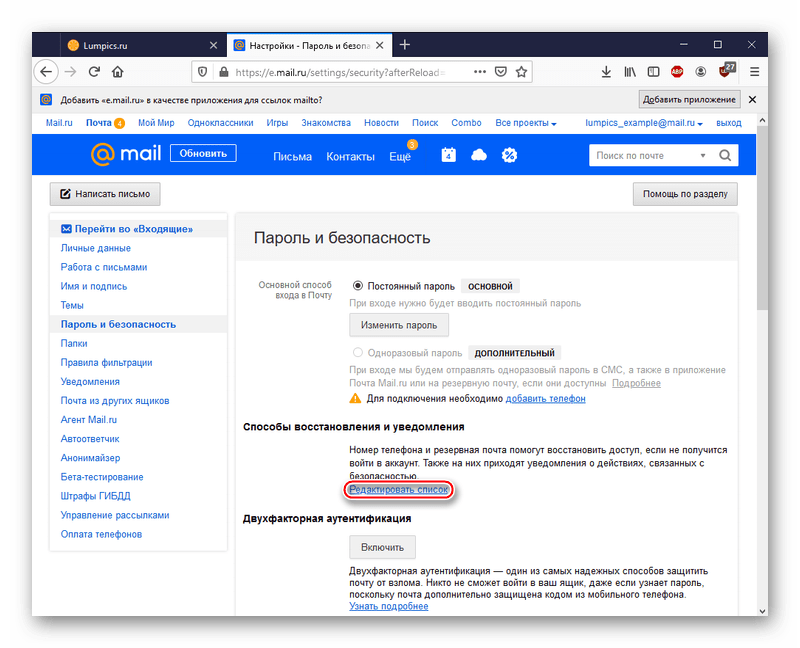Open the address bar ellipsis menu
800x648 pixels.
coord(479,72)
